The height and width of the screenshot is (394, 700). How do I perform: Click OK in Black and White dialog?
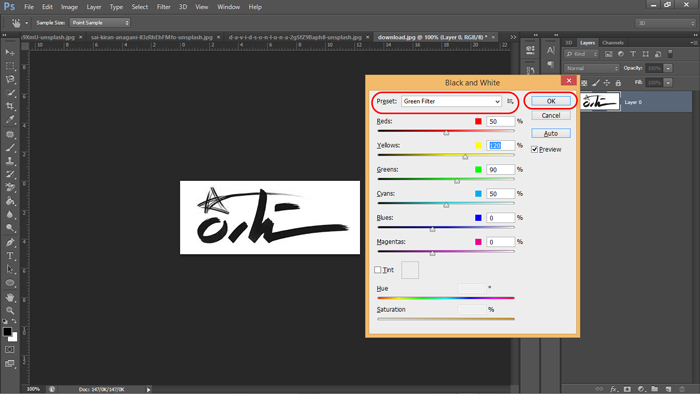pos(551,101)
